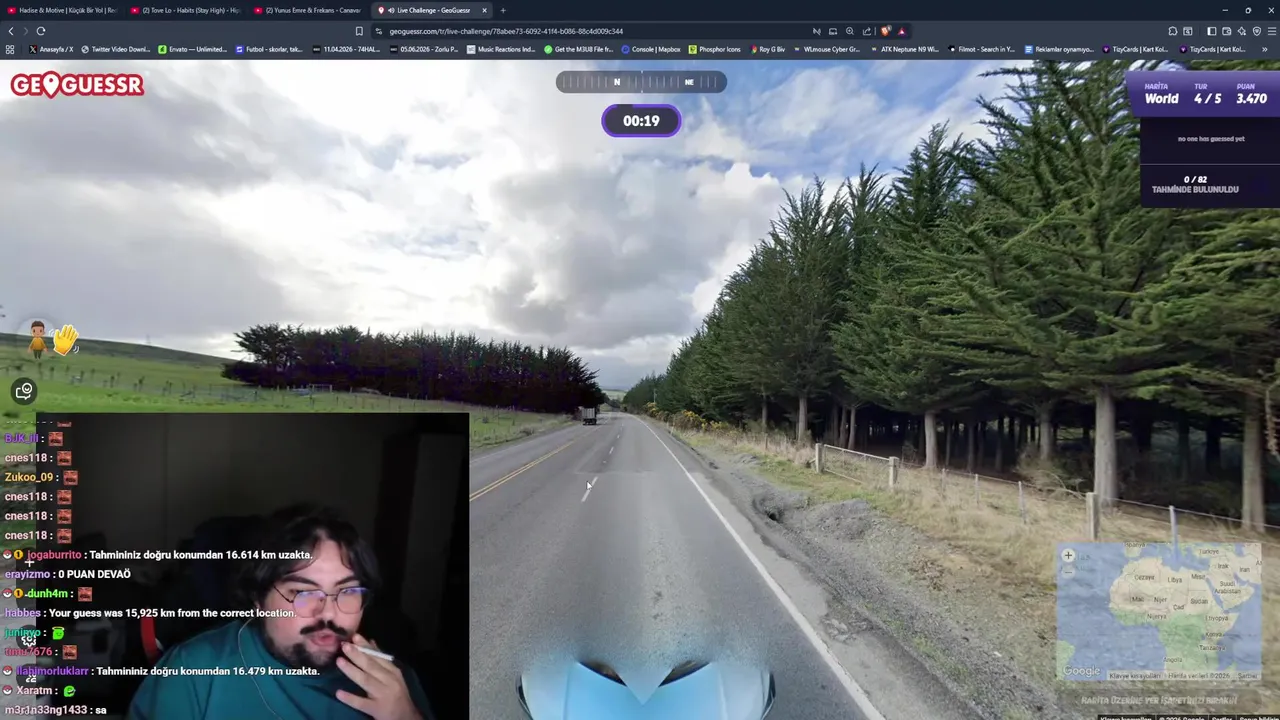Click the Brave Rewards triangle icon
Viewport: 1280px width, 720px height.
click(x=902, y=31)
